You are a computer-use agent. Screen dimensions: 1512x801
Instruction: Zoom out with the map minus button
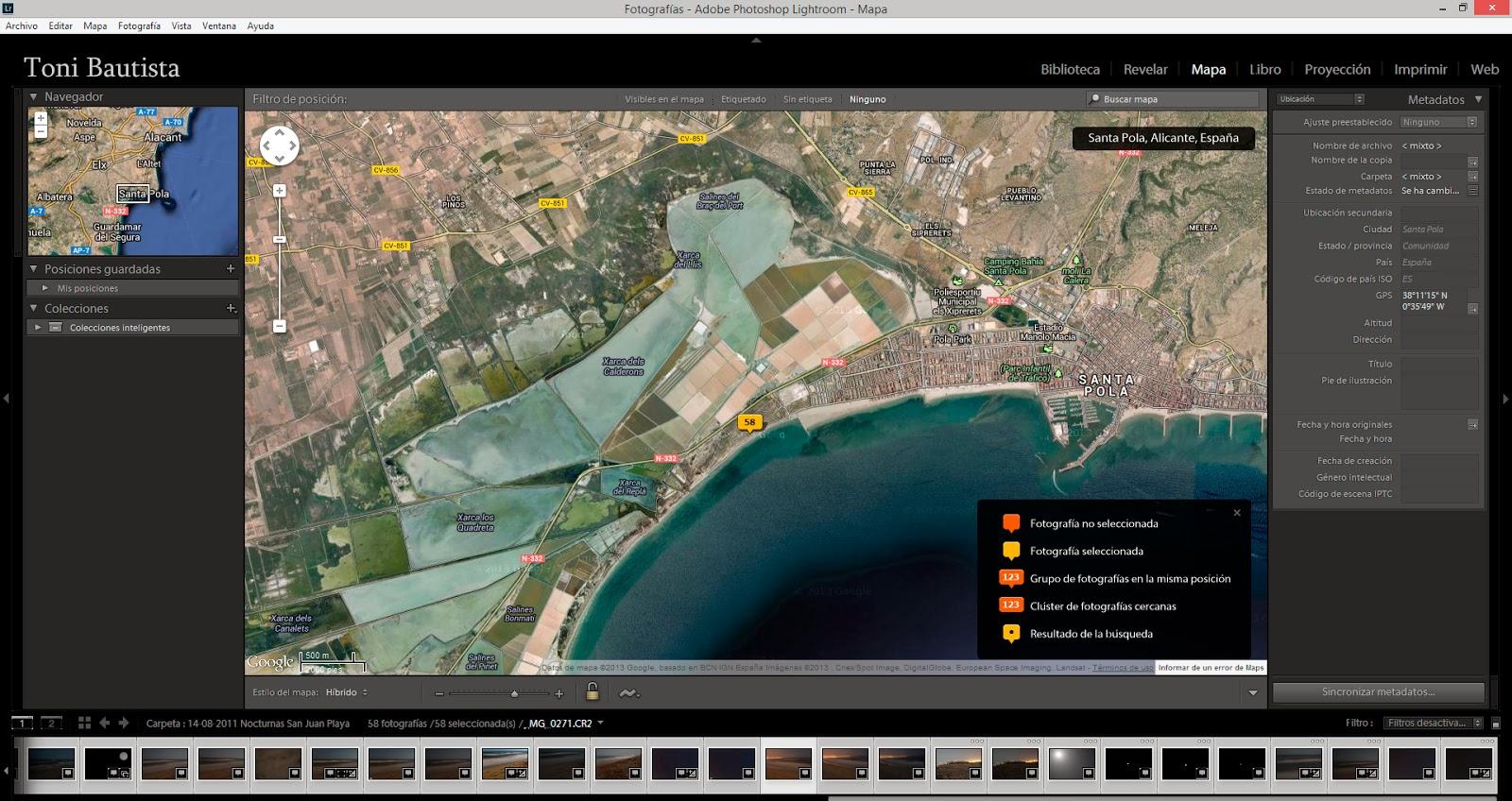(280, 326)
